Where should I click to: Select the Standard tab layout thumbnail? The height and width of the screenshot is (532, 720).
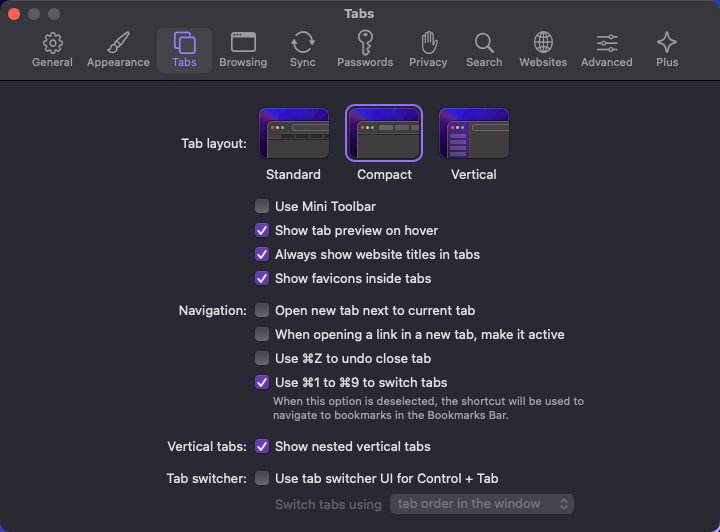294,133
